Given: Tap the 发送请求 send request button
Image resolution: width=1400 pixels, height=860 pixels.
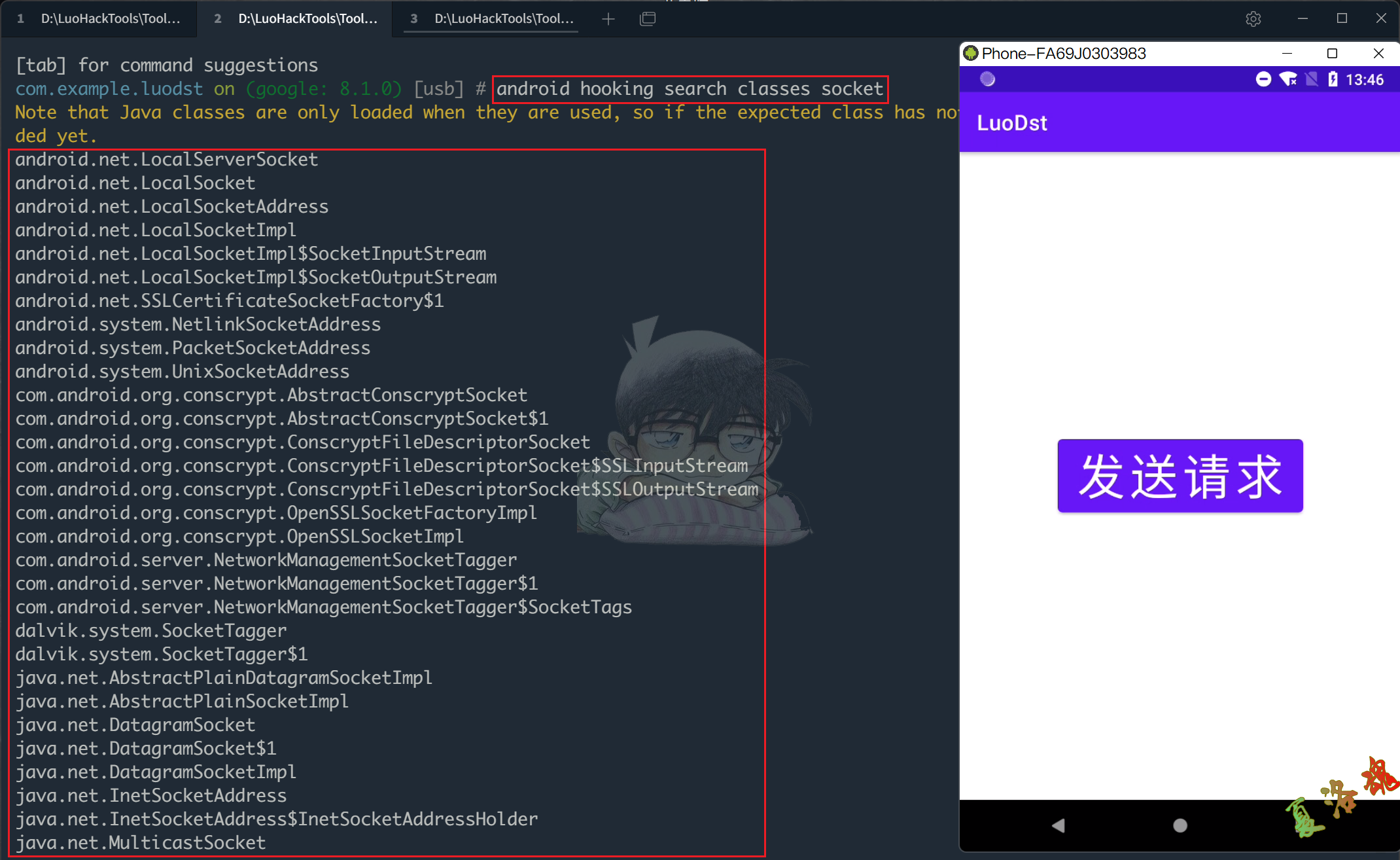Looking at the screenshot, I should tap(1180, 476).
